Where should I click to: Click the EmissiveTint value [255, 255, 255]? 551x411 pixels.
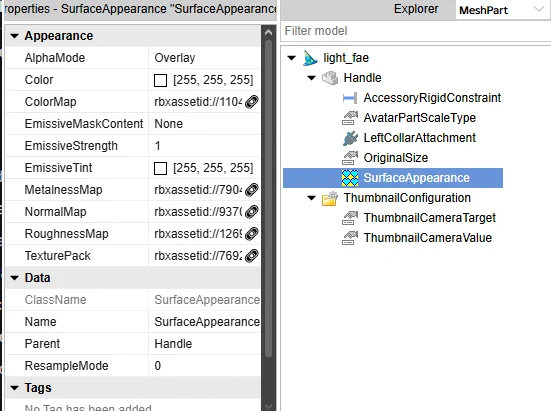[x=213, y=168]
